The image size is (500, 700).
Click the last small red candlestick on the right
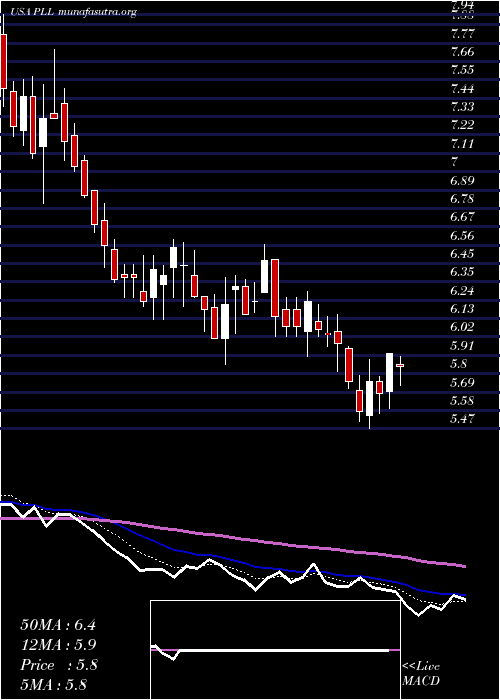400,366
